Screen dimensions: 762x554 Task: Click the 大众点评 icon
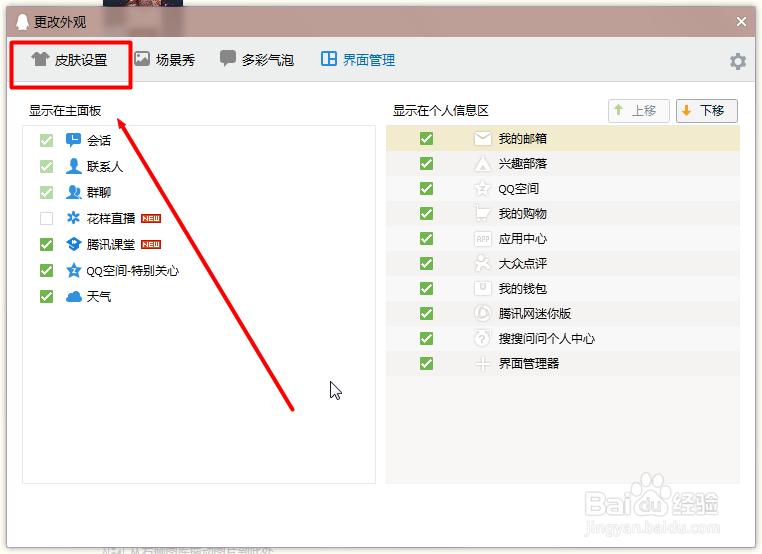pos(483,263)
